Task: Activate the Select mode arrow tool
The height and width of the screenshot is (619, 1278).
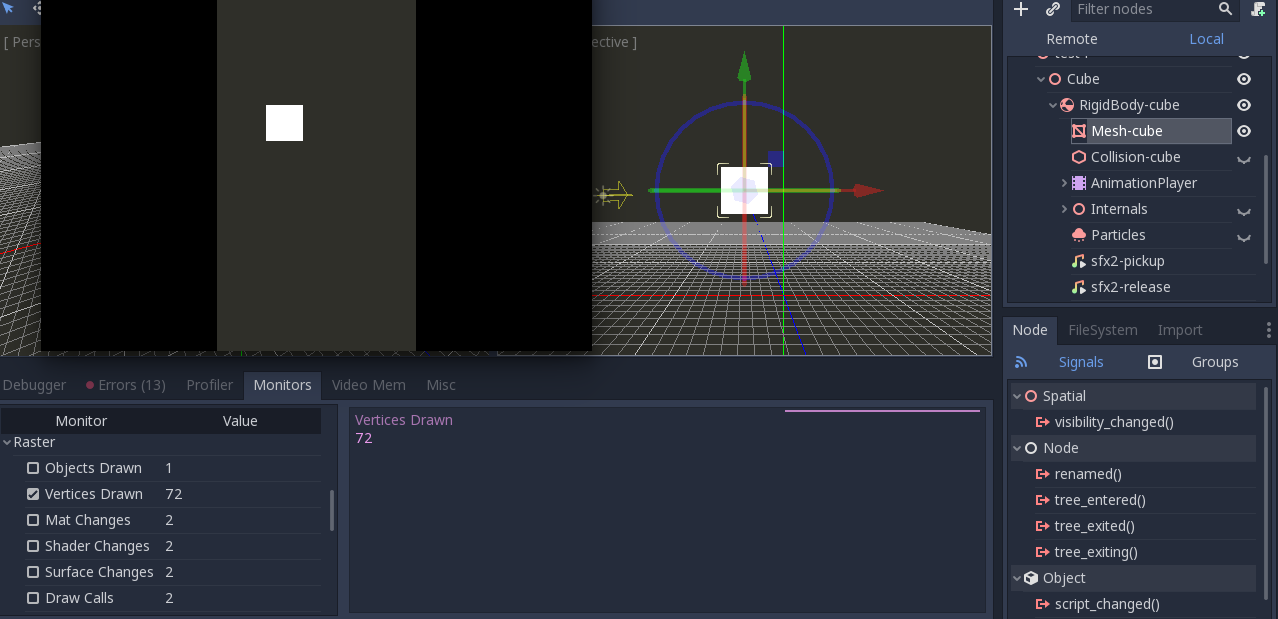Action: coord(7,7)
